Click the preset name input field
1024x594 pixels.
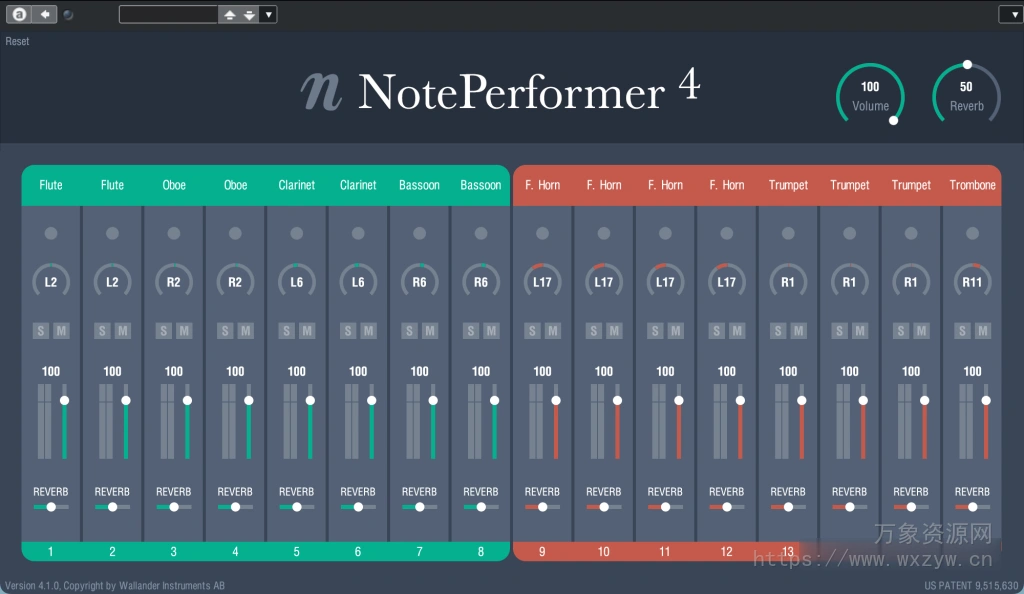[x=168, y=13]
